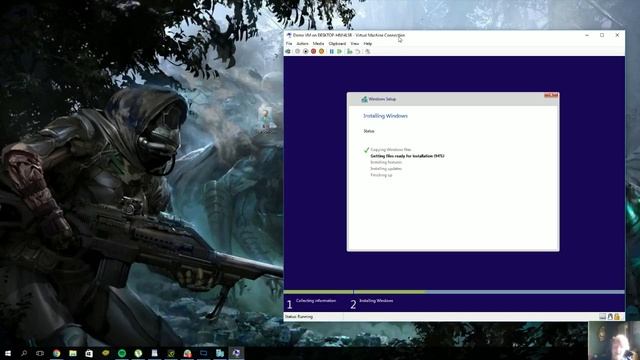This screenshot has height=360, width=640.
Task: Click the Windows Setup dialog title icon
Action: pyautogui.click(x=364, y=99)
